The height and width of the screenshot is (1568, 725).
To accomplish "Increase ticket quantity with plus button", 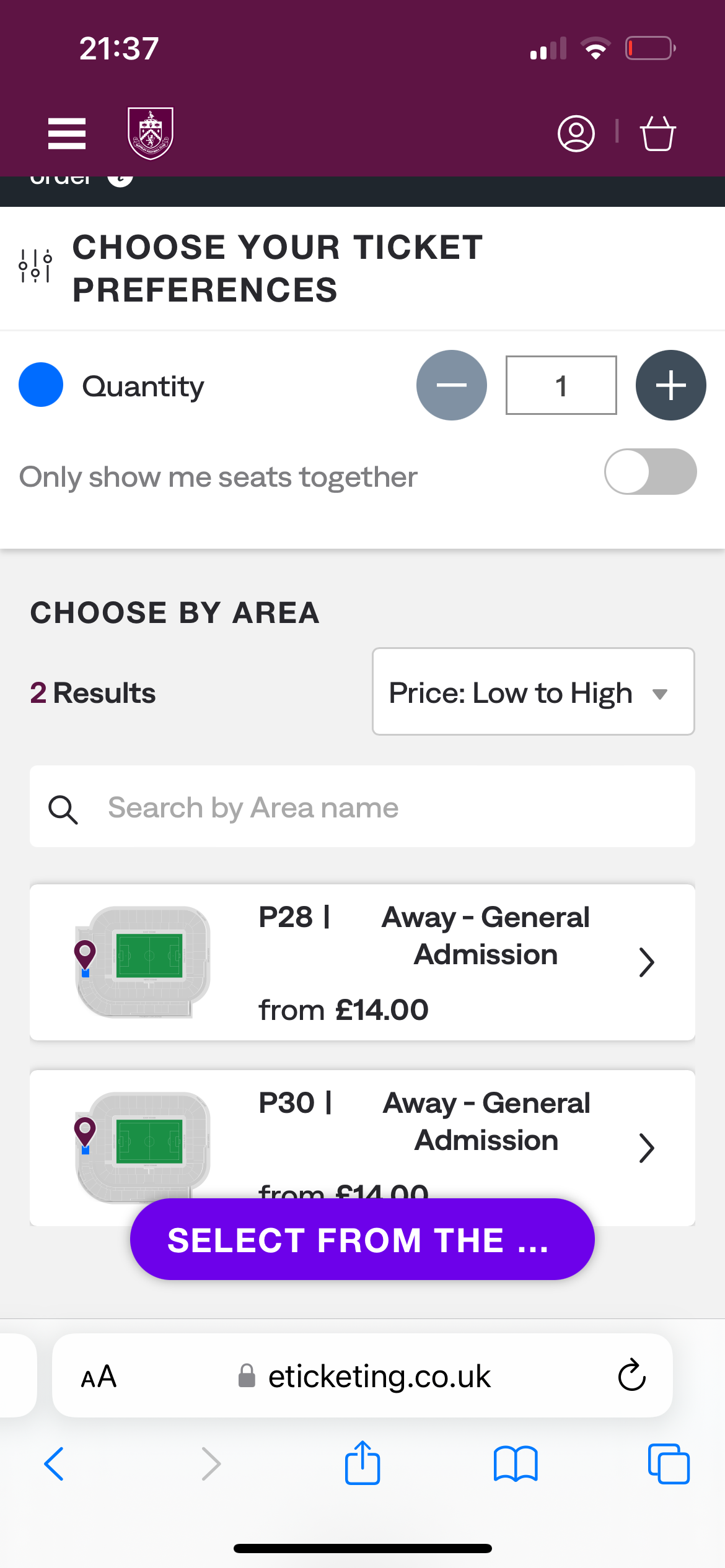I will [x=670, y=385].
